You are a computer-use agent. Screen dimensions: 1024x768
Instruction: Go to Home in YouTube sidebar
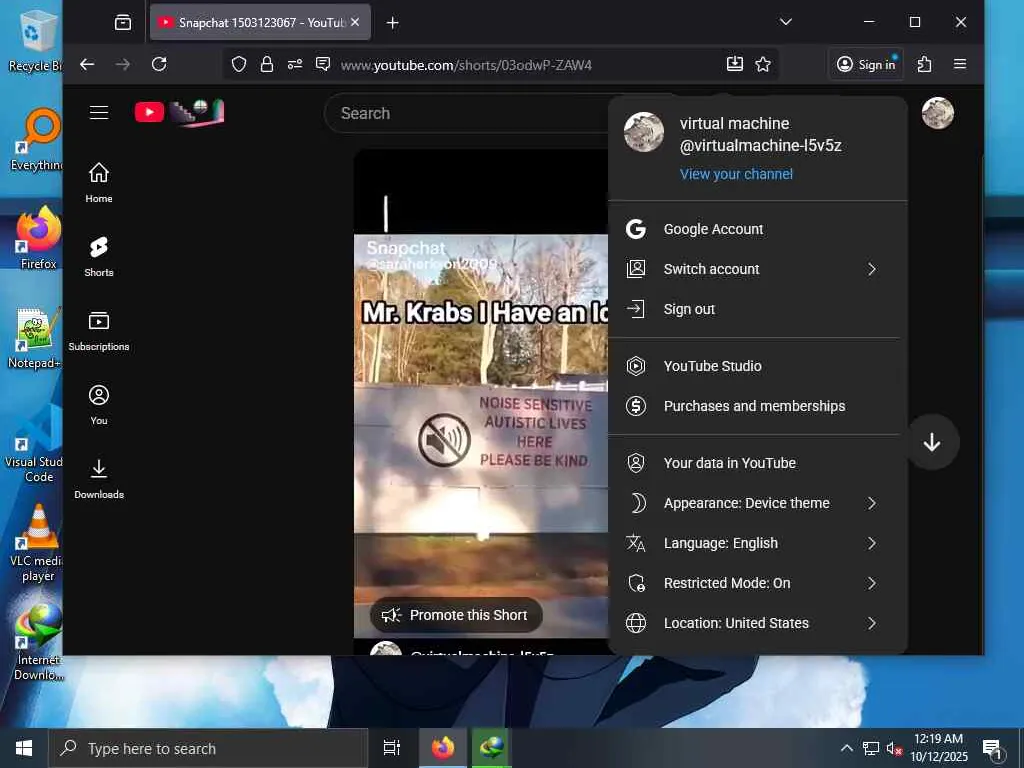99,183
